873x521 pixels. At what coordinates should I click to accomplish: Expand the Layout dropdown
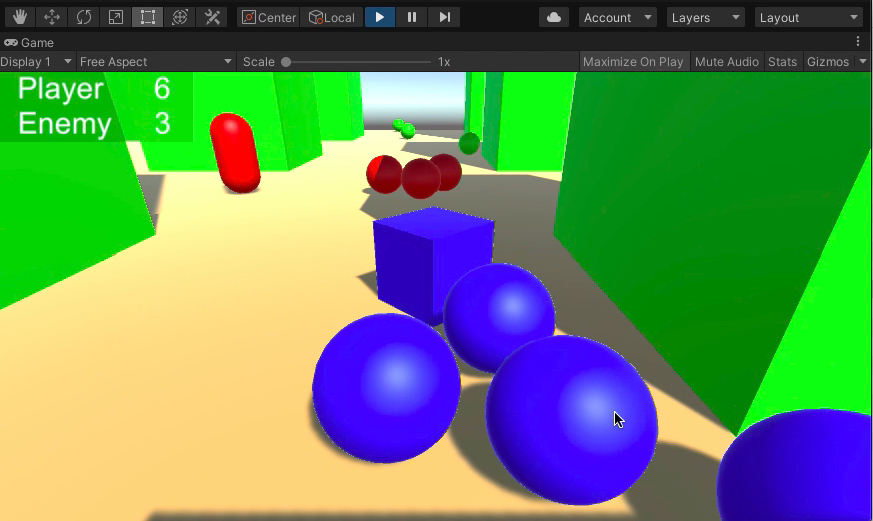click(x=808, y=17)
